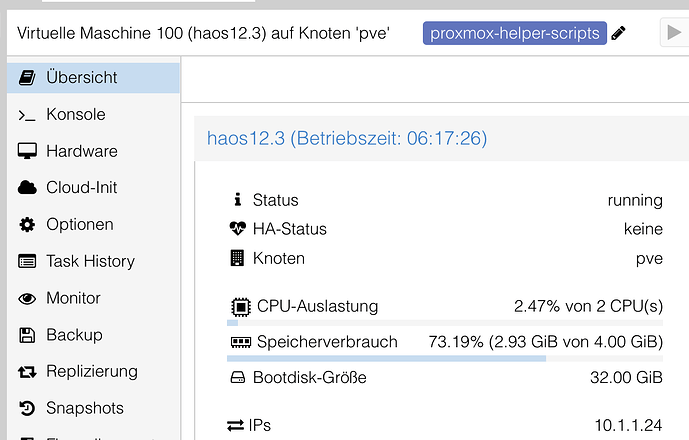Open the Task History section

tap(93, 261)
